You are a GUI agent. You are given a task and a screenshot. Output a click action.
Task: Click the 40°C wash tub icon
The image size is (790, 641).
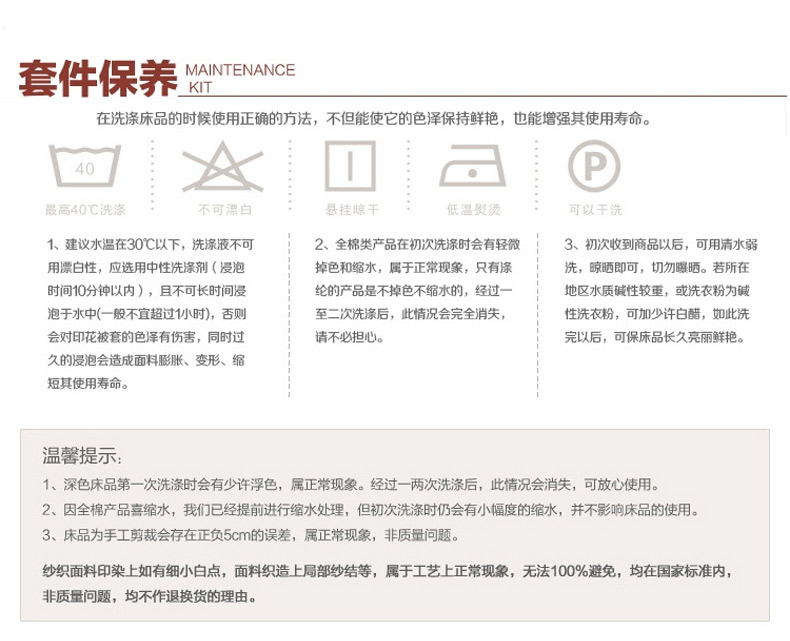tap(85, 166)
